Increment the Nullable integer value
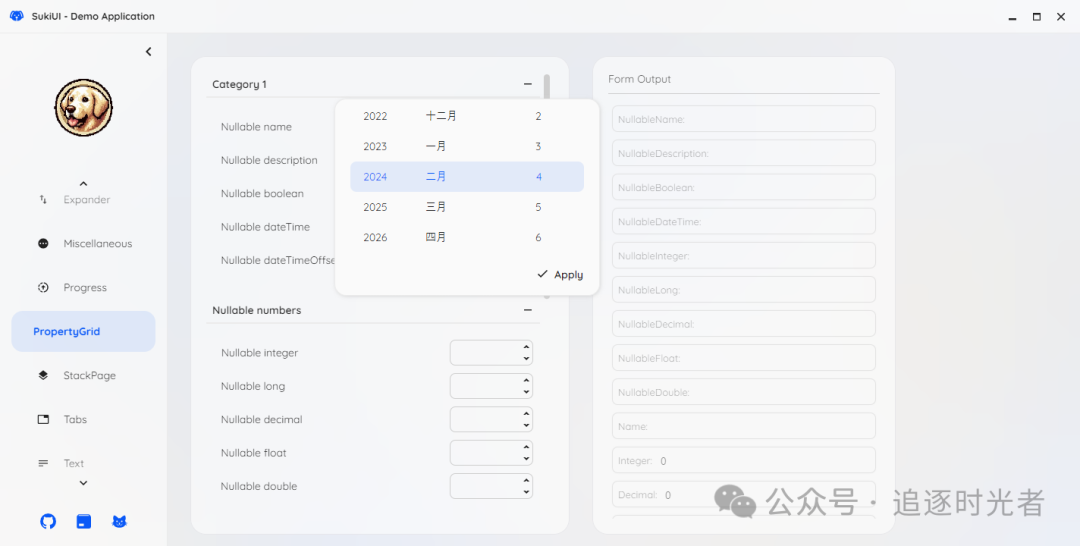 click(526, 347)
